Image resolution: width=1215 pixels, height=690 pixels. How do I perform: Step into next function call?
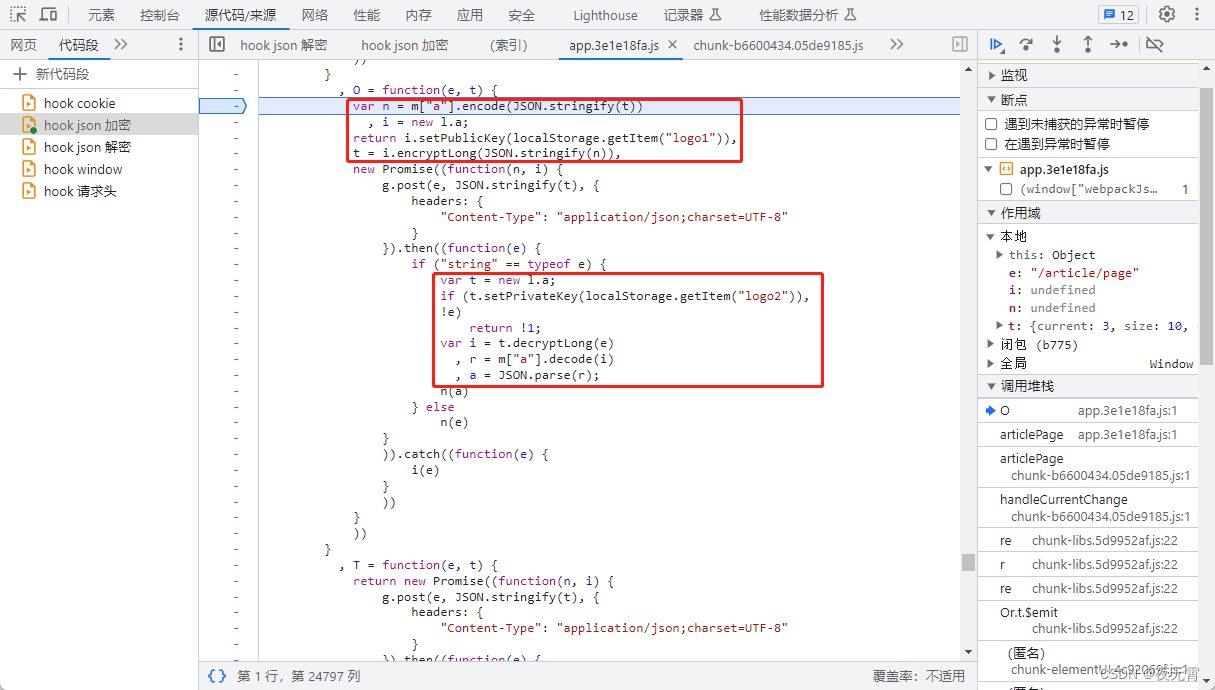1057,45
